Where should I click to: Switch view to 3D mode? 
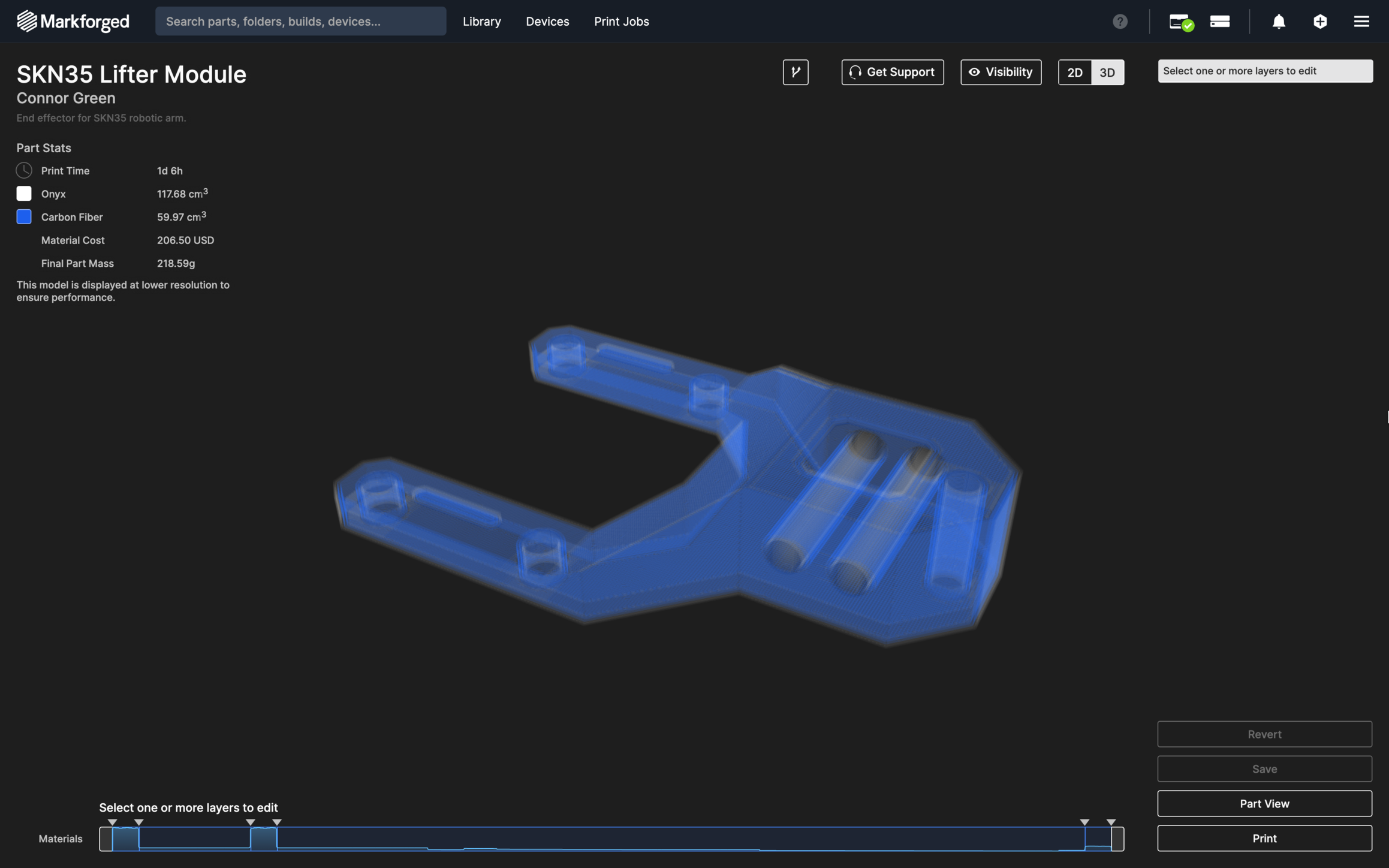click(1107, 73)
